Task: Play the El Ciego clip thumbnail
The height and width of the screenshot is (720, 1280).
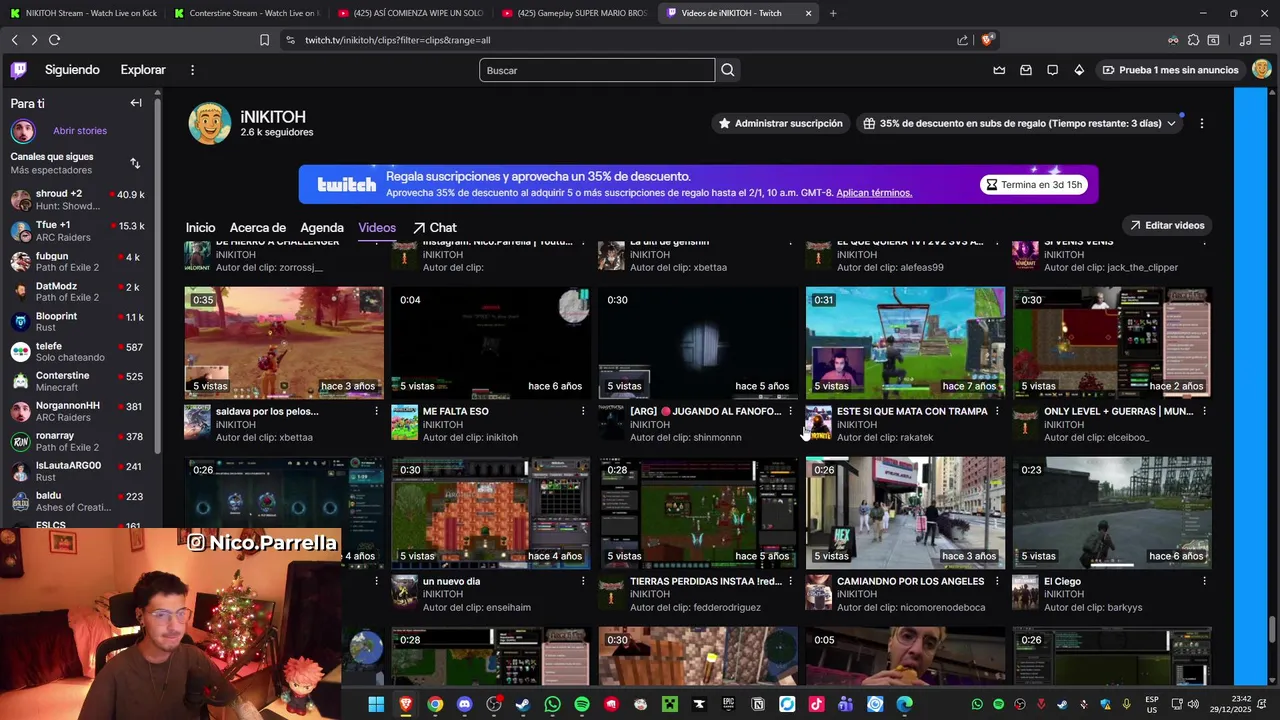Action: (1112, 513)
